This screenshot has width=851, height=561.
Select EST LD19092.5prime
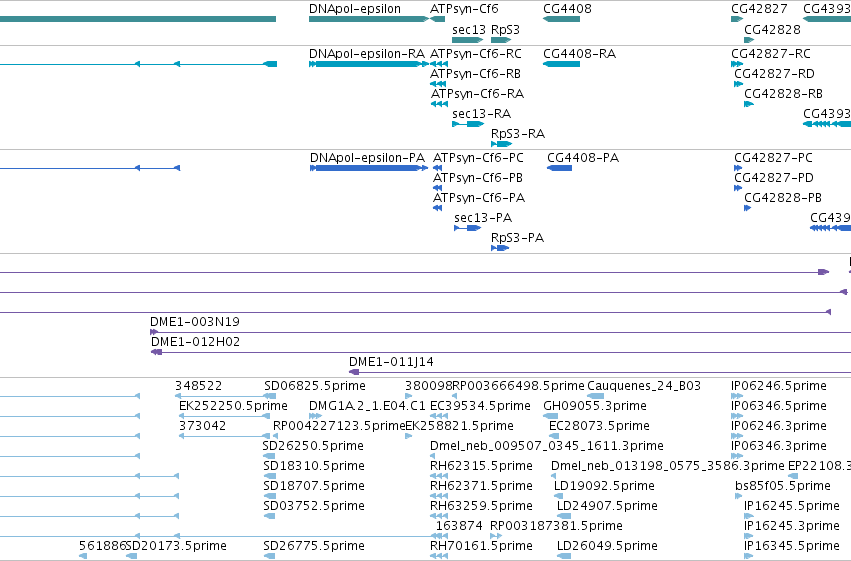pos(558,497)
